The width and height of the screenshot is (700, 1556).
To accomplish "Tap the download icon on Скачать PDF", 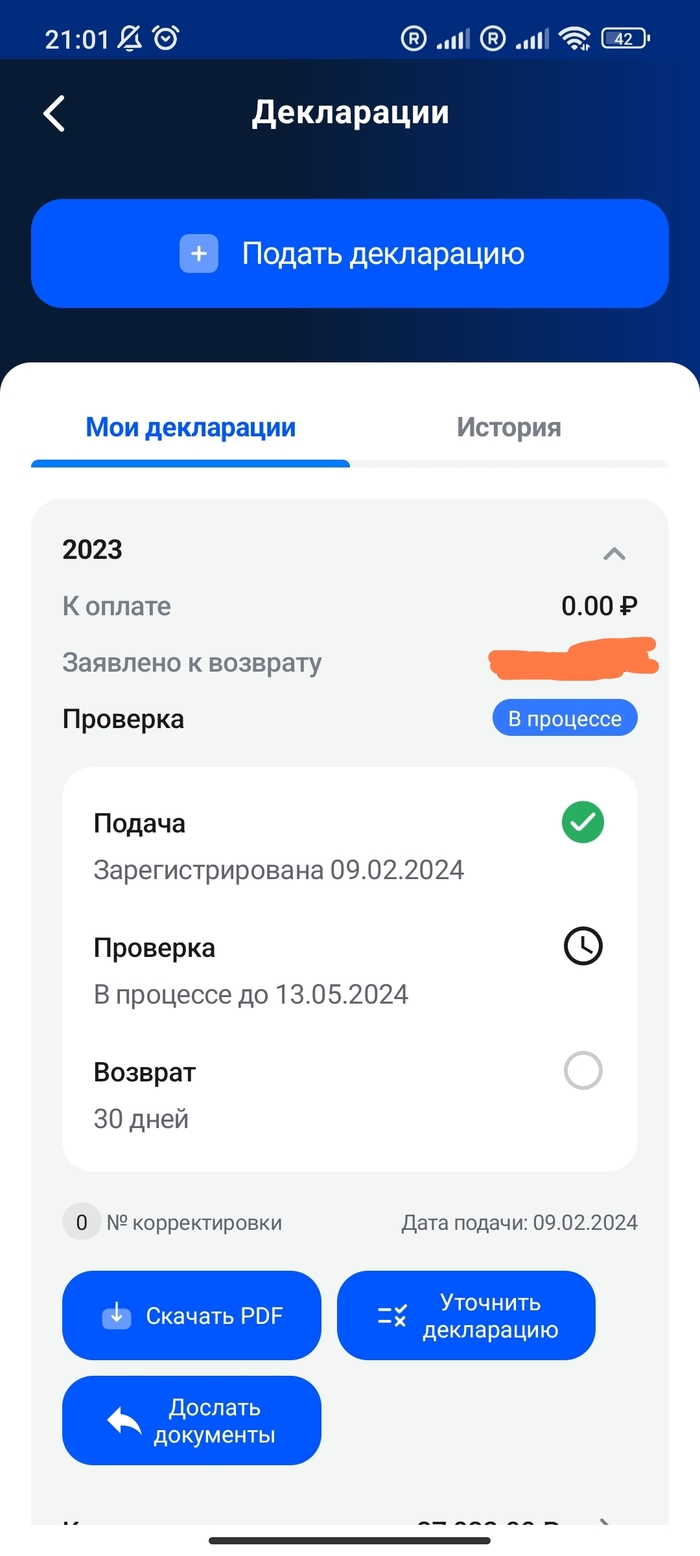I will pyautogui.click(x=117, y=1315).
